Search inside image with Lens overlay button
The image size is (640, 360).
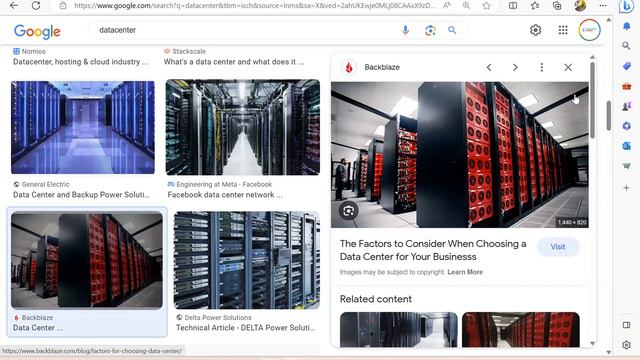348,211
